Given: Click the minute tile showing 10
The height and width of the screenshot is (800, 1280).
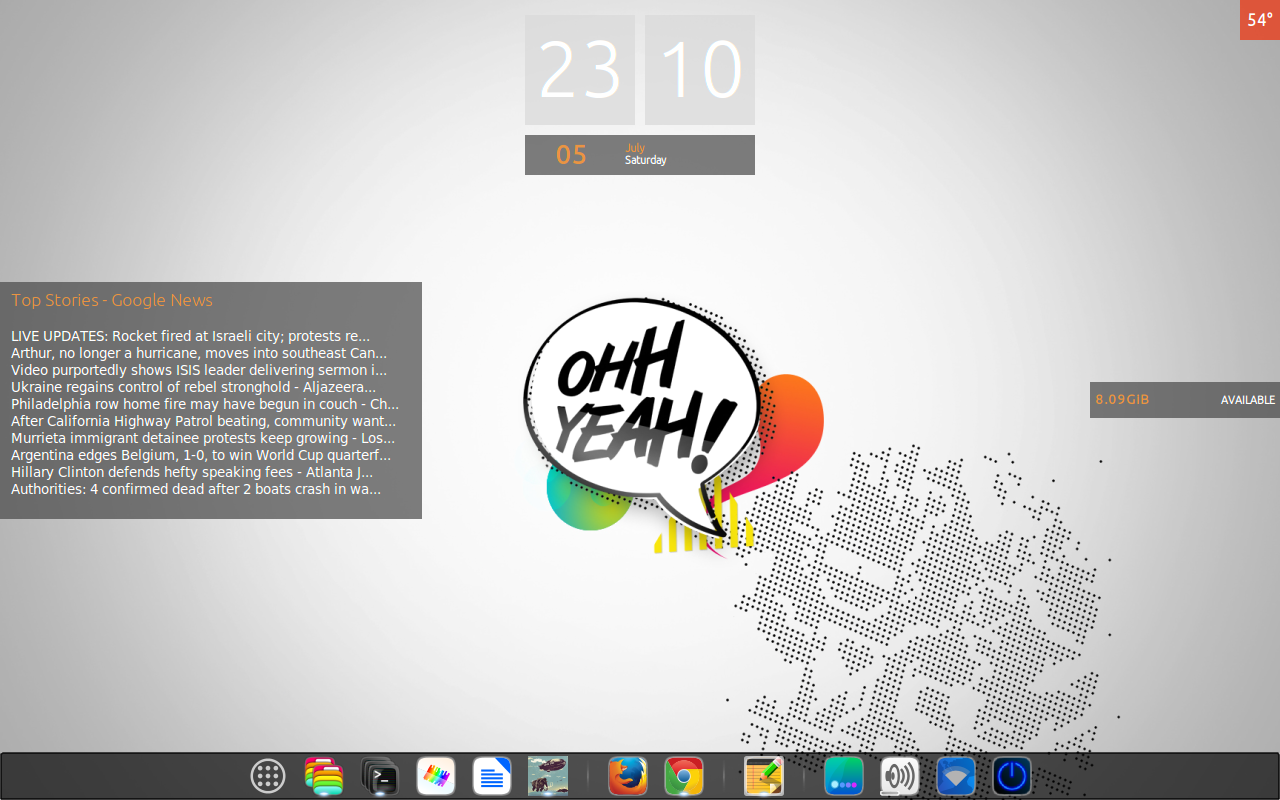Looking at the screenshot, I should tap(700, 70).
